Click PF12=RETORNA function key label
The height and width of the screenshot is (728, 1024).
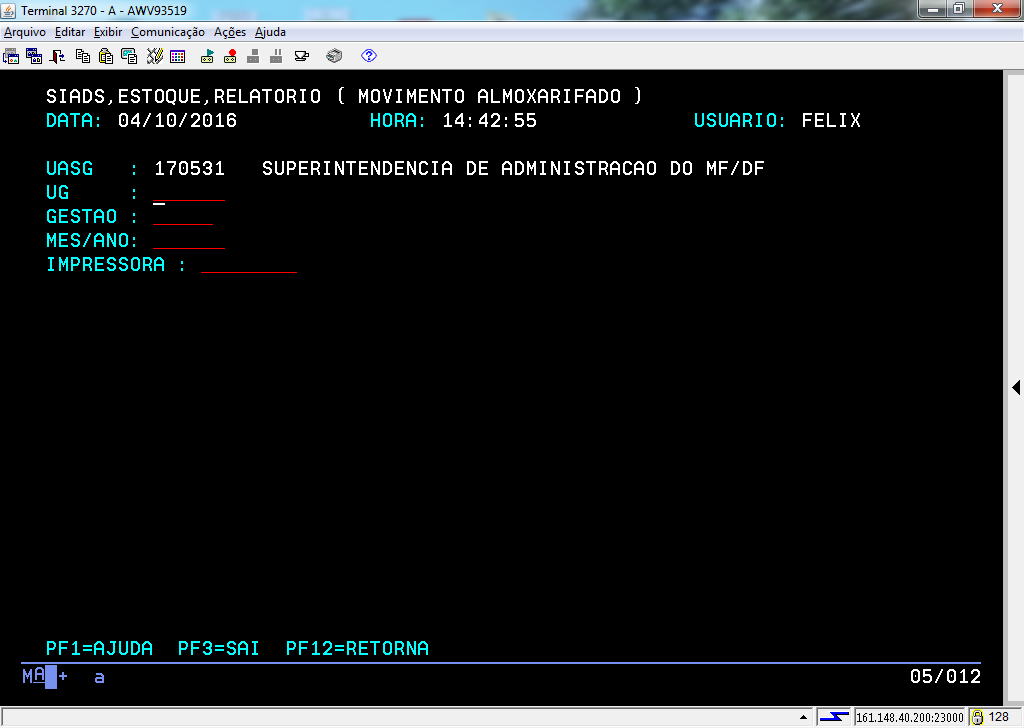coord(357,648)
